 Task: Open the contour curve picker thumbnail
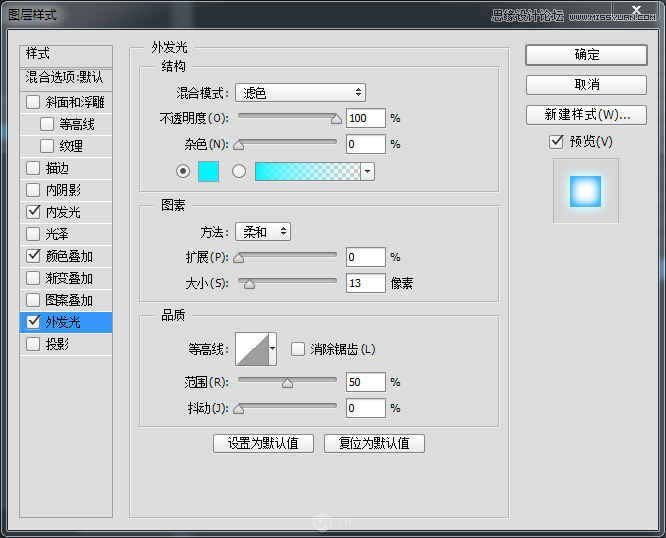pyautogui.click(x=252, y=349)
